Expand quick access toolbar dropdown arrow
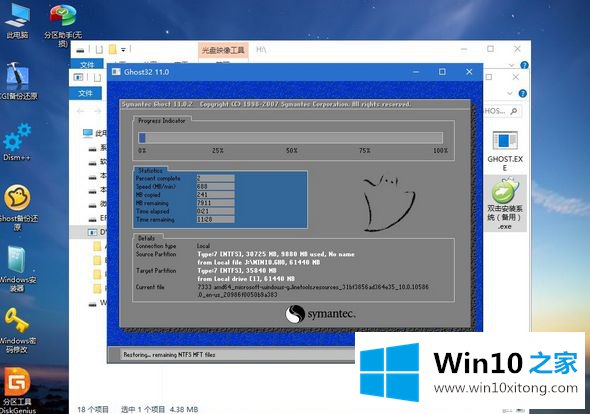The width and height of the screenshot is (590, 414). pos(123,50)
